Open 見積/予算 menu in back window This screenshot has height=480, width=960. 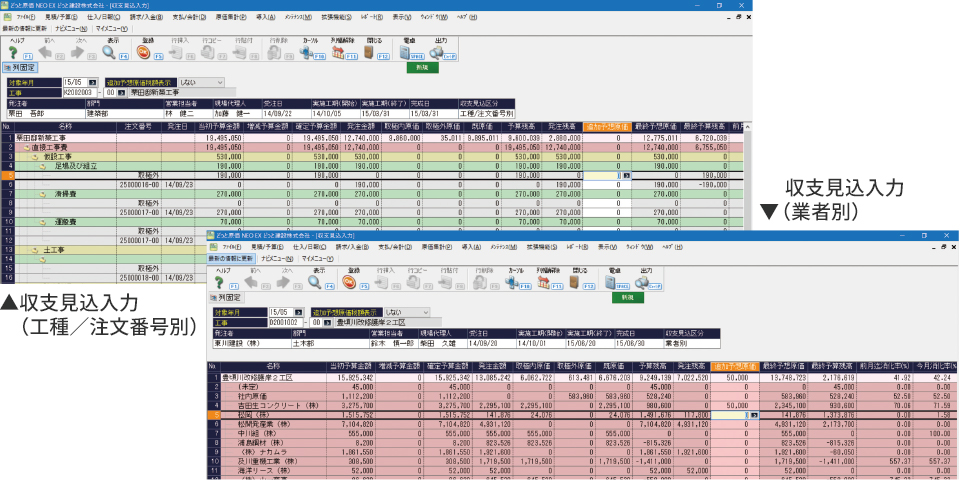[61, 17]
